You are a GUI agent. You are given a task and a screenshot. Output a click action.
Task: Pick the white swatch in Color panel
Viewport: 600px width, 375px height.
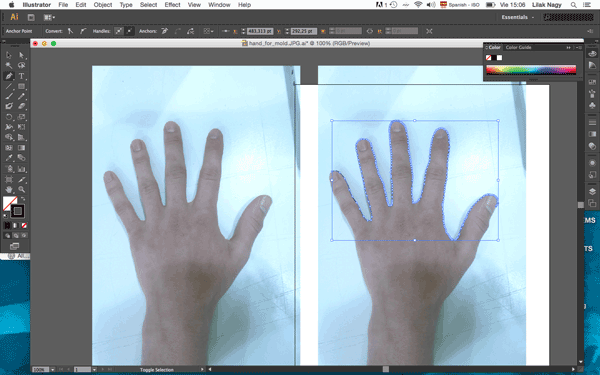click(499, 58)
